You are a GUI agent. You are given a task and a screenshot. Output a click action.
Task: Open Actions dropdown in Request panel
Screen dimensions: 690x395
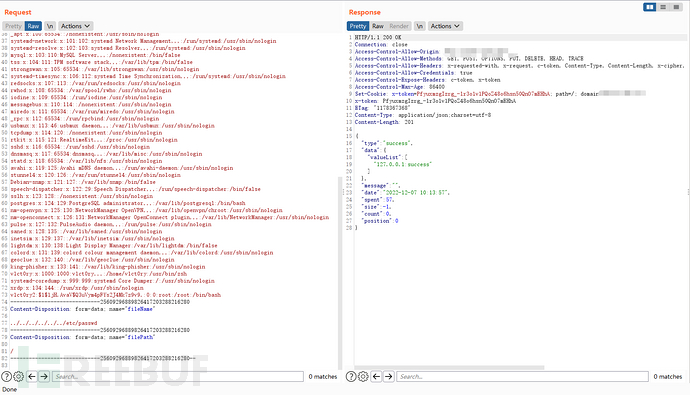(x=75, y=26)
